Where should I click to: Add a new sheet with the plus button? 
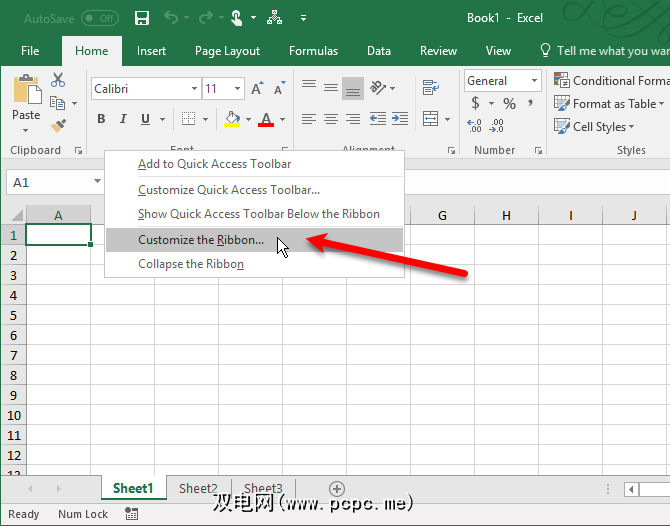[x=337, y=489]
